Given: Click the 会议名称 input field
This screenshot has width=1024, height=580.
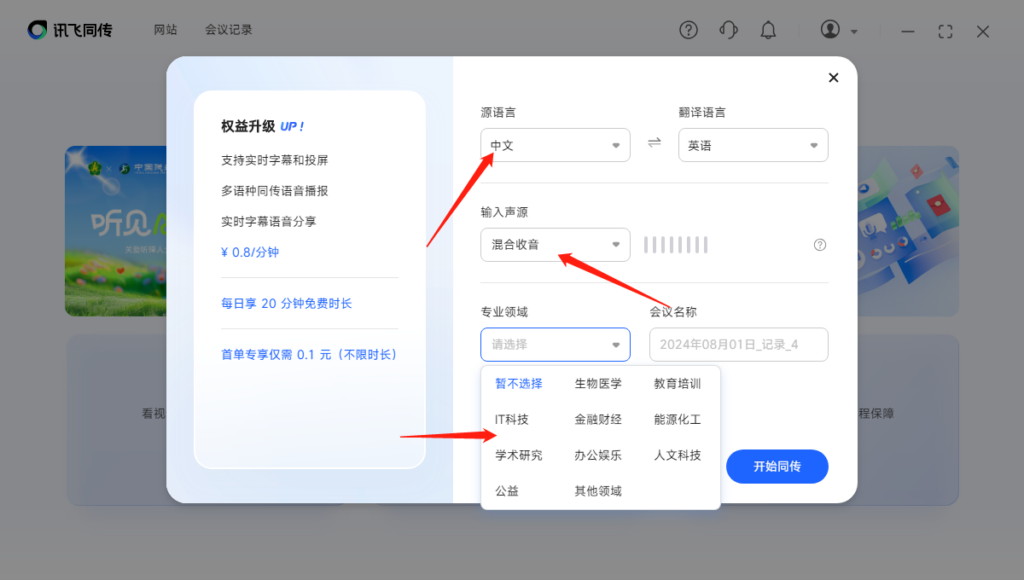Looking at the screenshot, I should pyautogui.click(x=738, y=345).
